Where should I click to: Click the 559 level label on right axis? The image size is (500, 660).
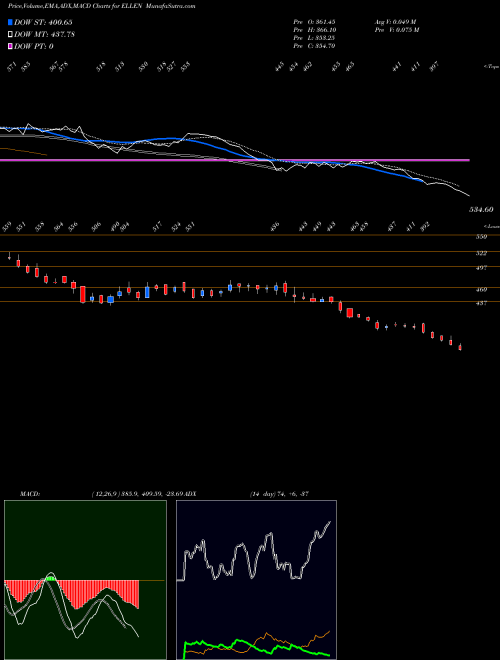481,237
